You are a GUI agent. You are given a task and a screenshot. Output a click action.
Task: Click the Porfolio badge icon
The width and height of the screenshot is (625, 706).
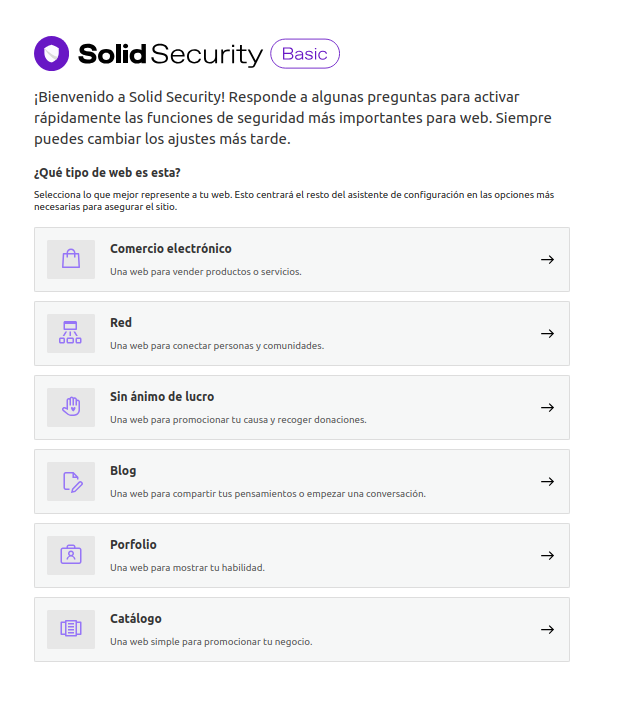pos(70,556)
